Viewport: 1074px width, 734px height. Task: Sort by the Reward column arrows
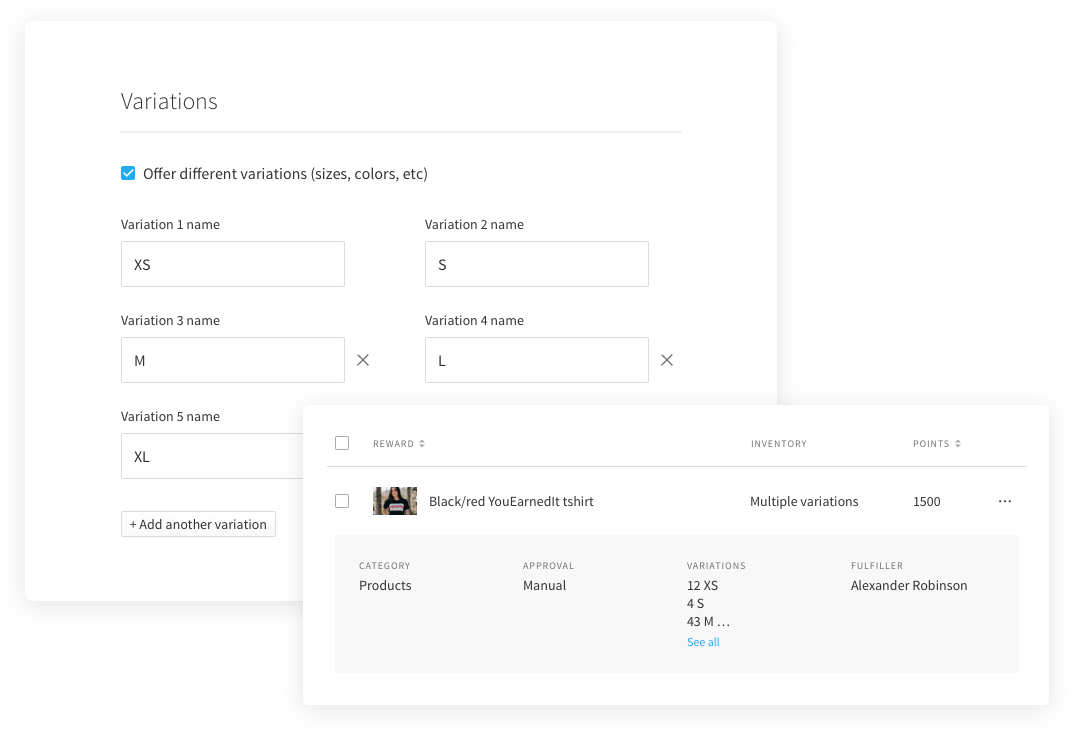[422, 444]
